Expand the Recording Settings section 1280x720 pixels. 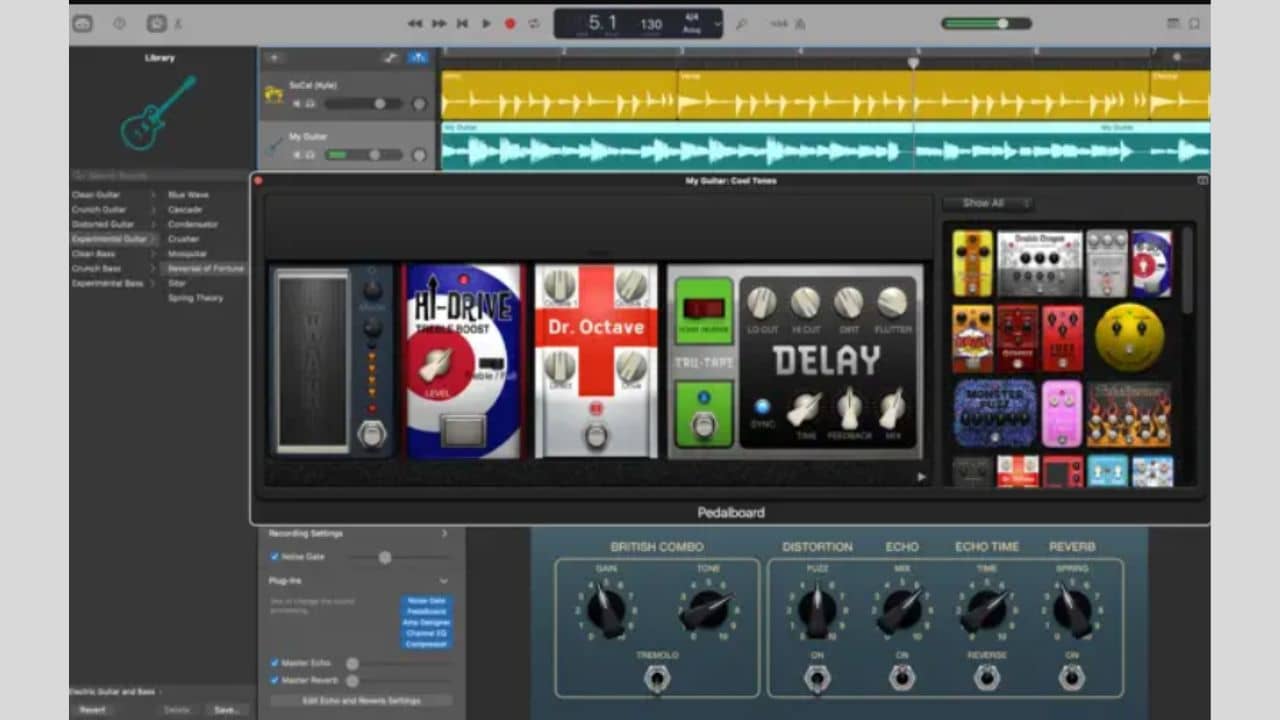click(444, 534)
